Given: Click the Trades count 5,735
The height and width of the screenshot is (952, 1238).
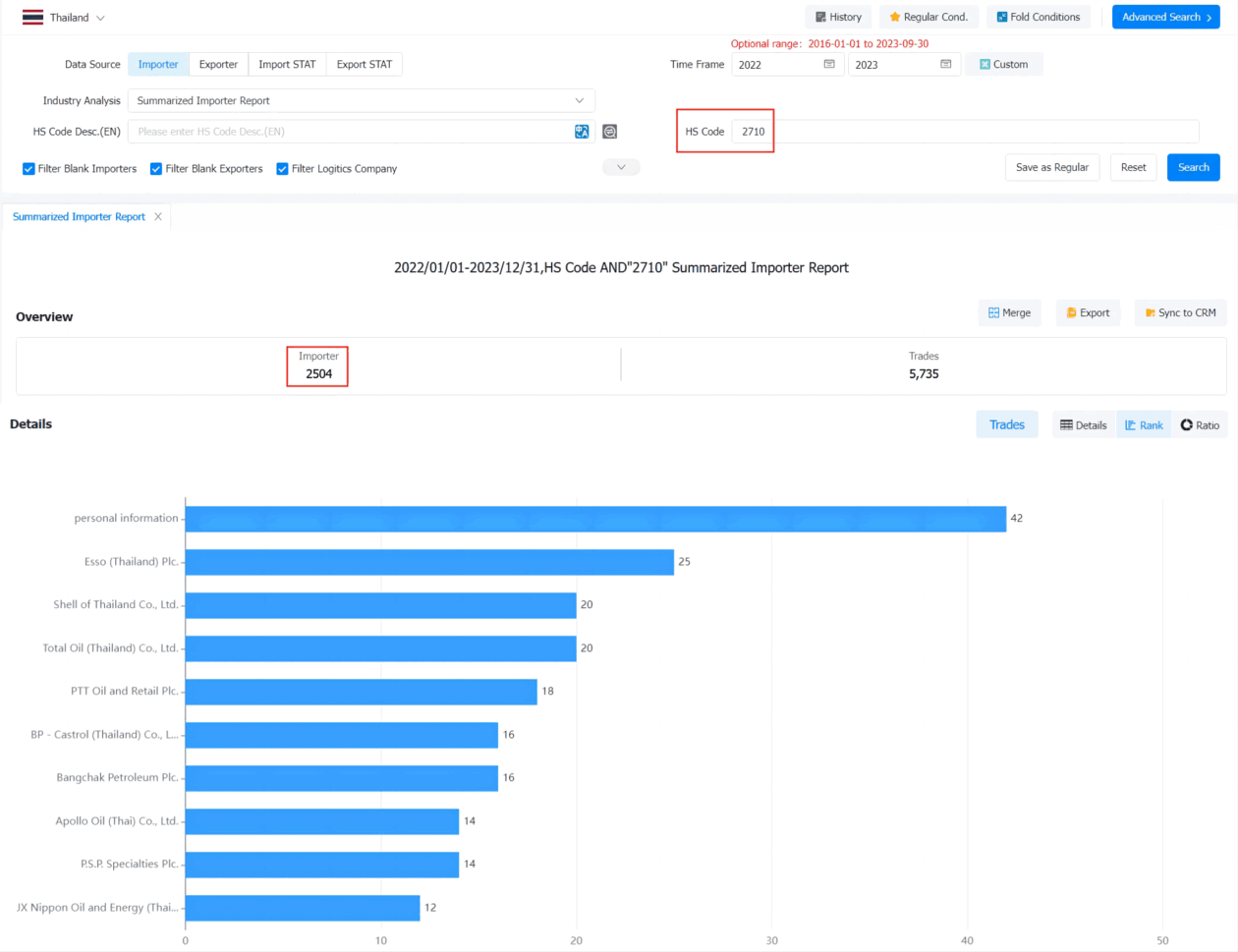Looking at the screenshot, I should 924,374.
